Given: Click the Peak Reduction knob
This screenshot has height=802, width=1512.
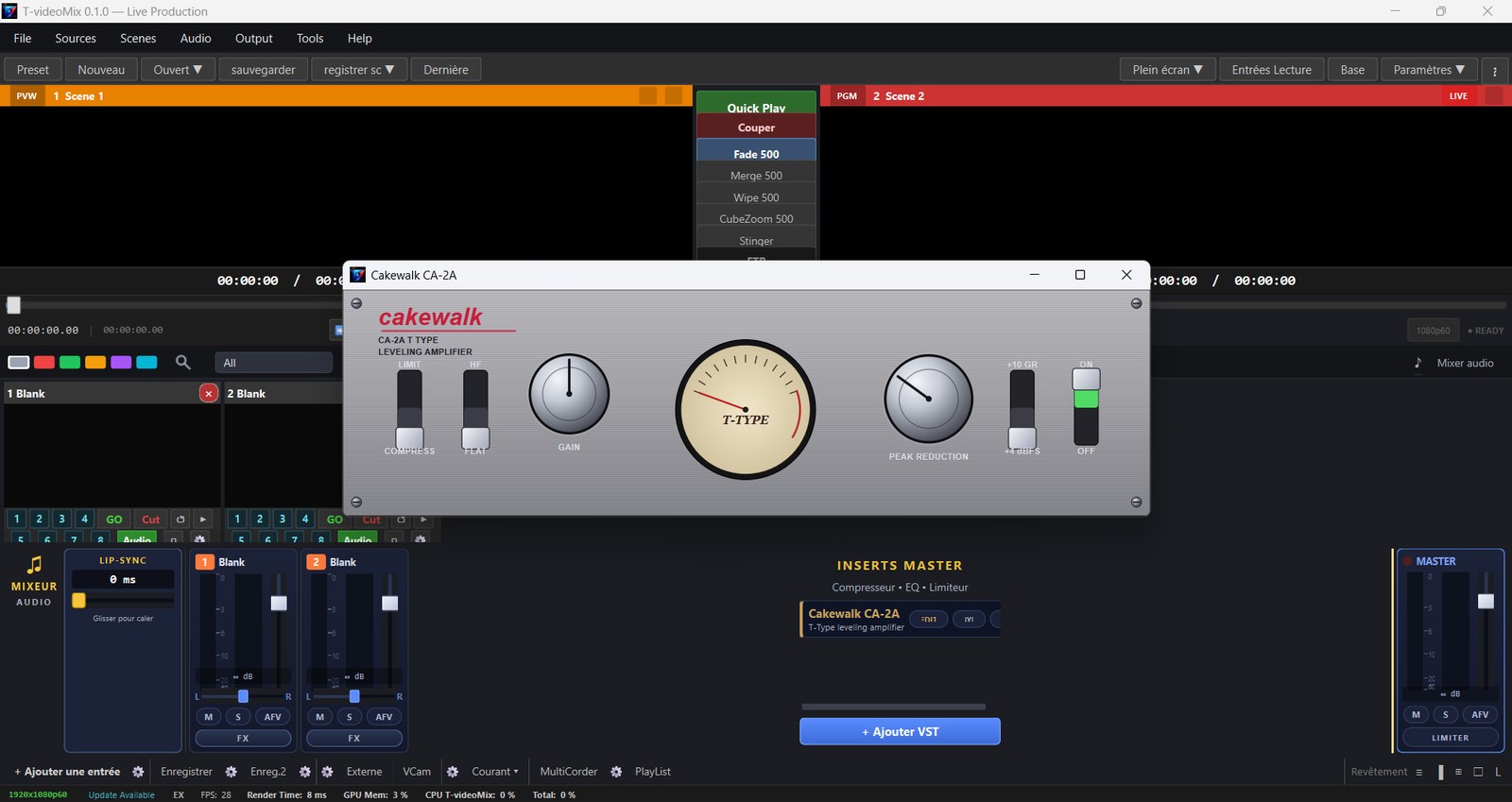Looking at the screenshot, I should point(928,399).
